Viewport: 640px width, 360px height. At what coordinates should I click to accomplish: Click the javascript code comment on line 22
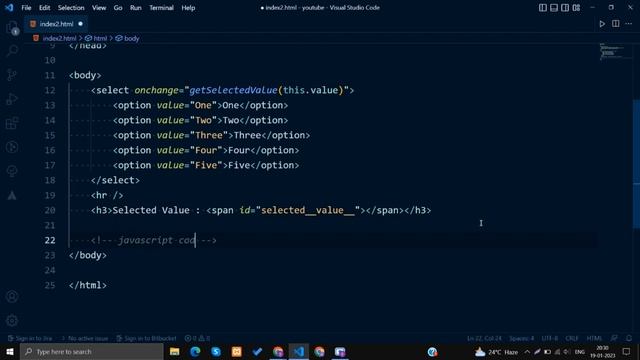coord(153,240)
